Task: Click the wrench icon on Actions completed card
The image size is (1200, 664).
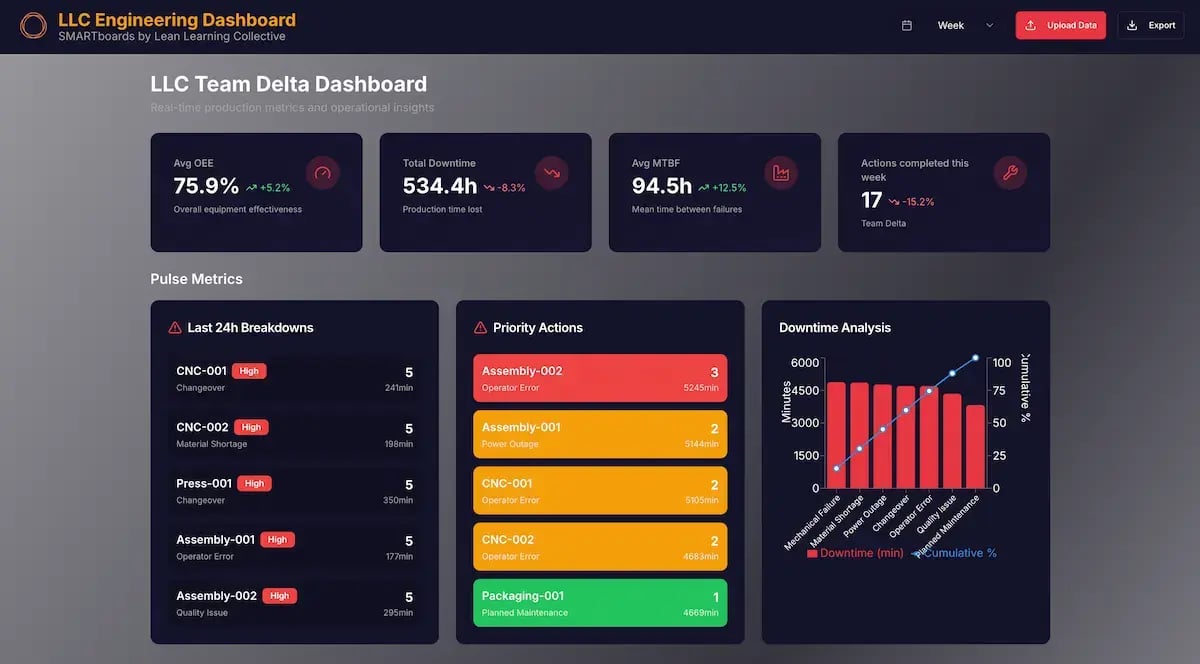Action: coord(1010,173)
